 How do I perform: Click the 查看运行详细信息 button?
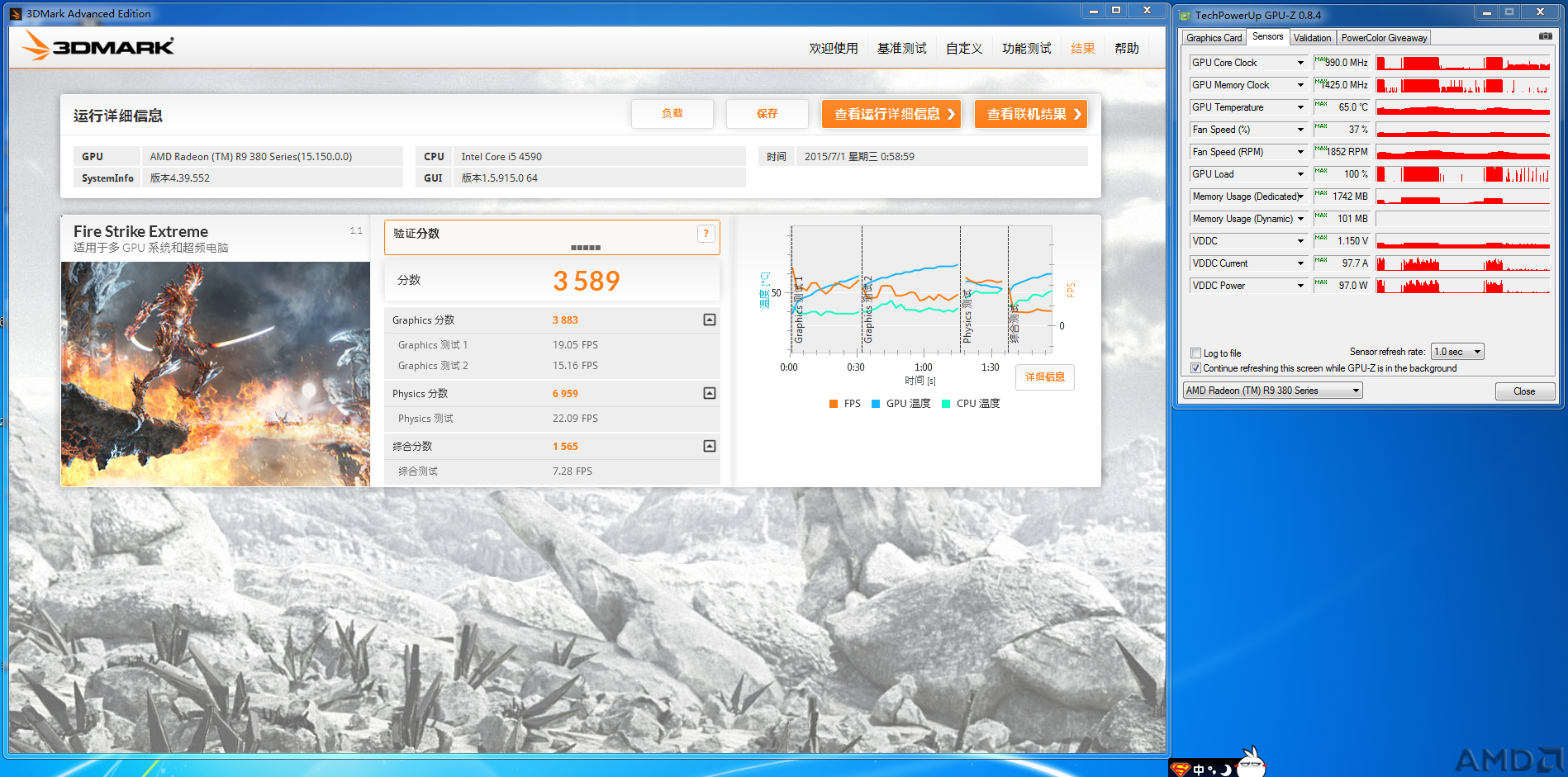(x=891, y=114)
